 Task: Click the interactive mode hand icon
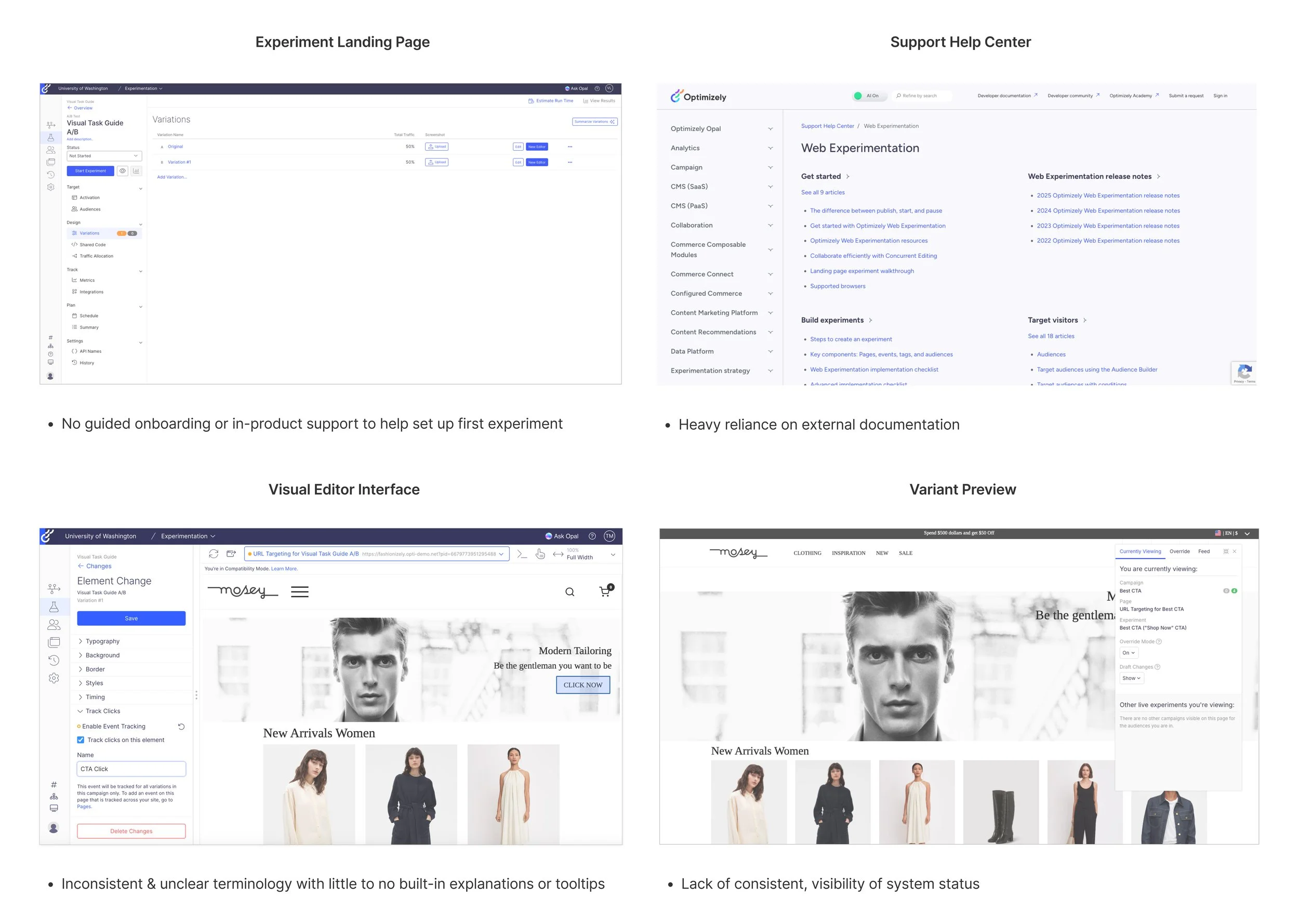tap(540, 553)
